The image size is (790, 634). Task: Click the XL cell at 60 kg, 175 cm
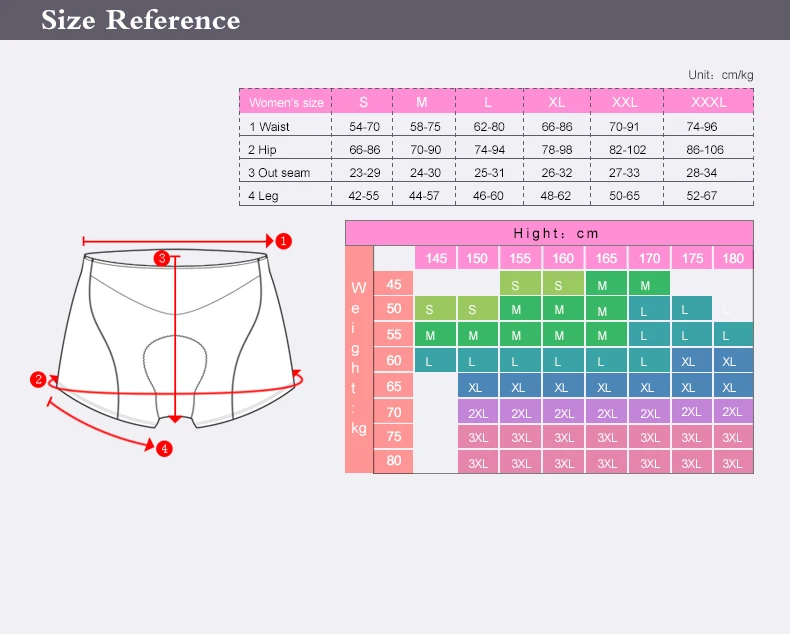click(x=692, y=360)
